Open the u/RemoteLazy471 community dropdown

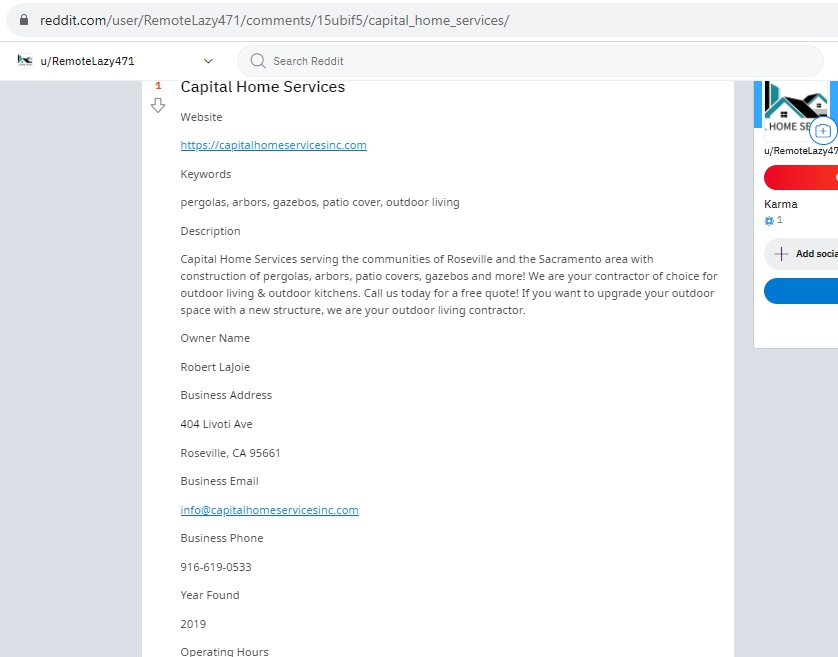(208, 61)
